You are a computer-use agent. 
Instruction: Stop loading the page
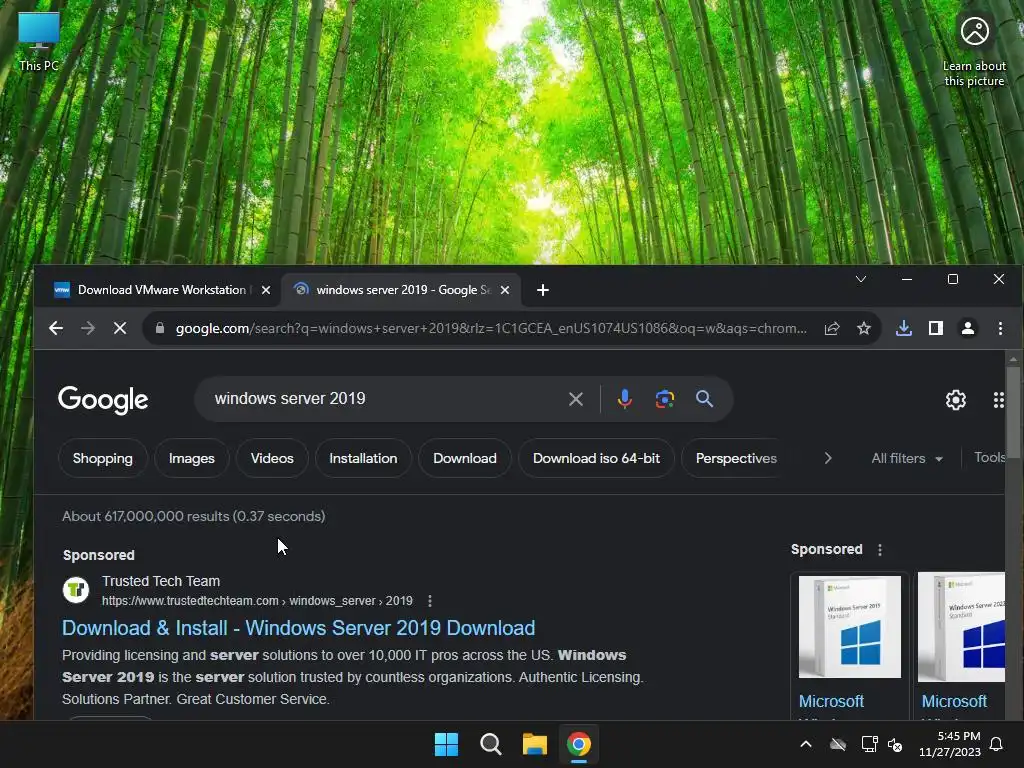(120, 328)
